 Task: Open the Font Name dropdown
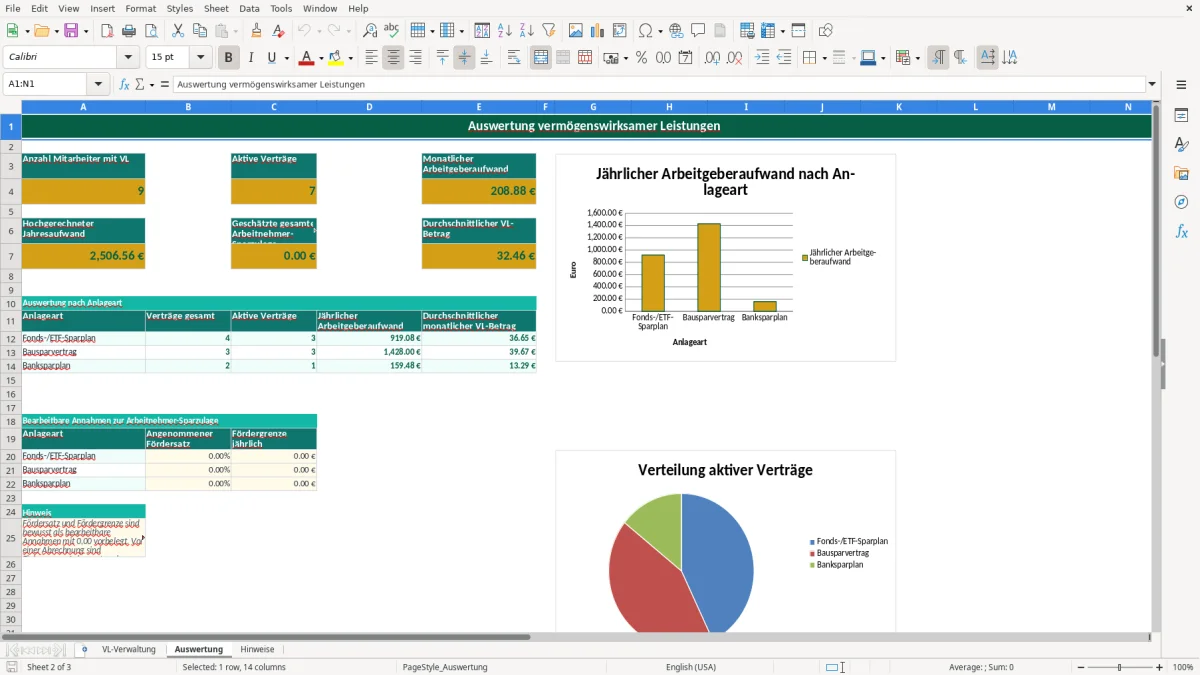[x=128, y=58]
